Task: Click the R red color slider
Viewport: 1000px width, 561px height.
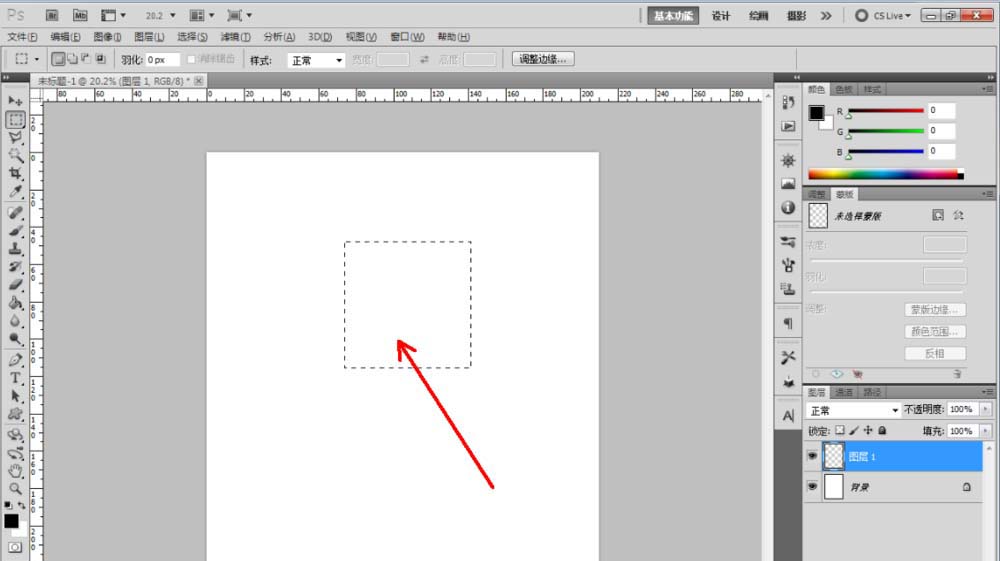Action: pyautogui.click(x=886, y=111)
